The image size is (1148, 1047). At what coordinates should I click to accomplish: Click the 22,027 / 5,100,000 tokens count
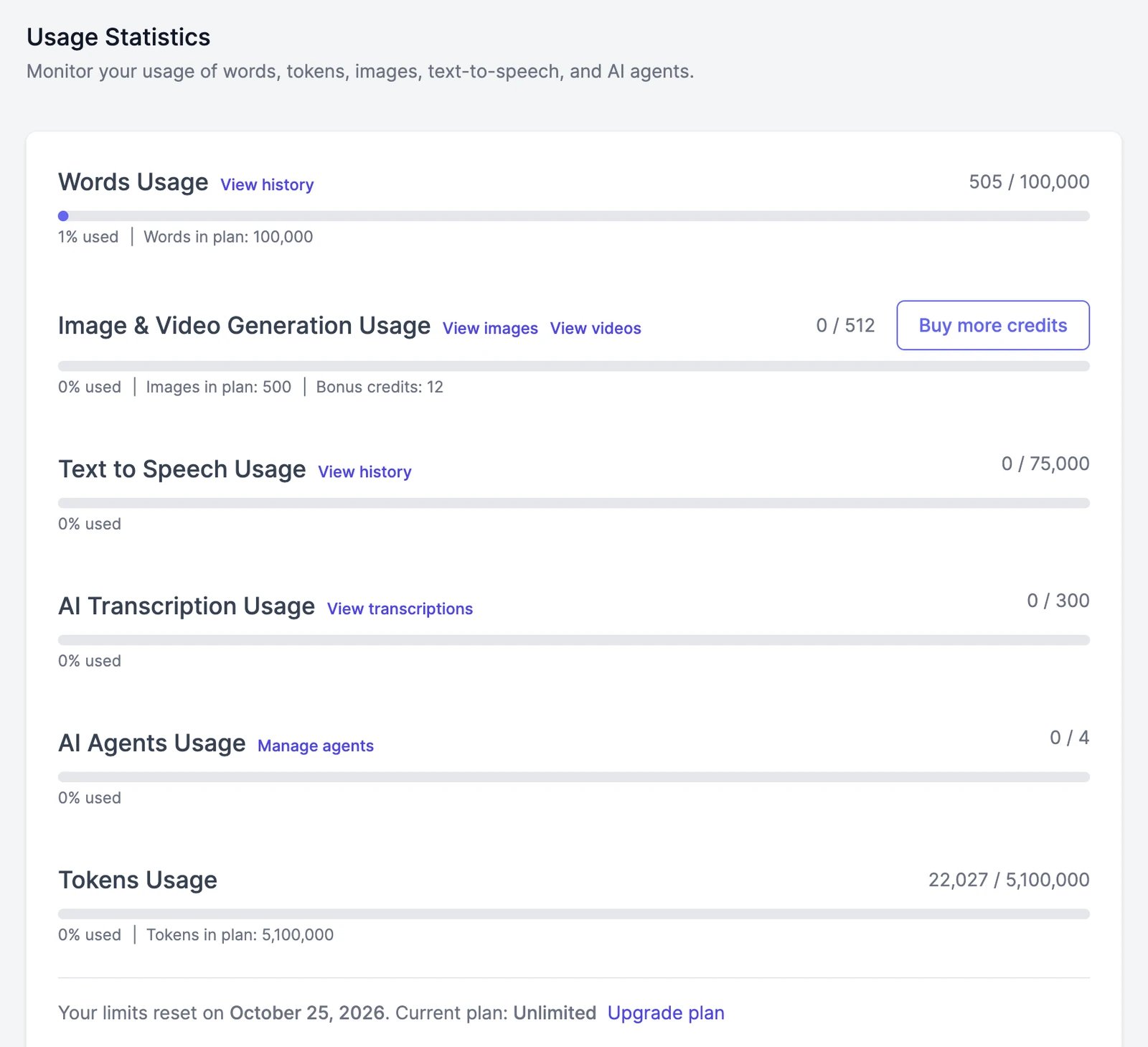pos(1009,880)
